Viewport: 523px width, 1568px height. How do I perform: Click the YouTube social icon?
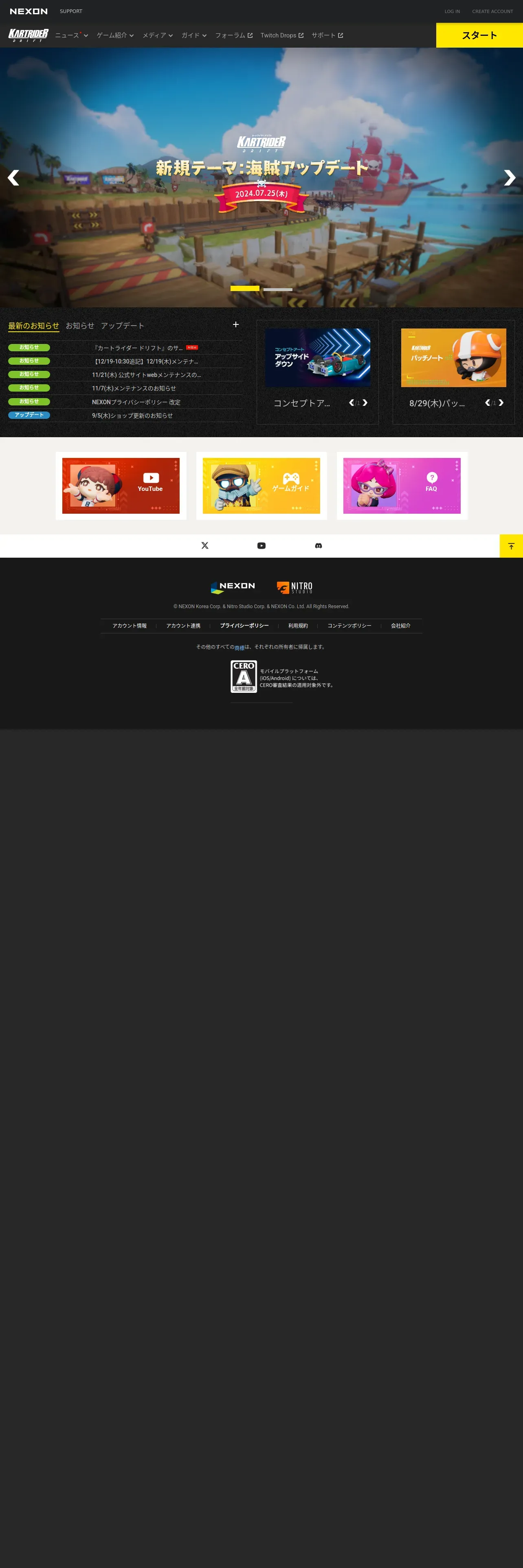pyautogui.click(x=261, y=545)
